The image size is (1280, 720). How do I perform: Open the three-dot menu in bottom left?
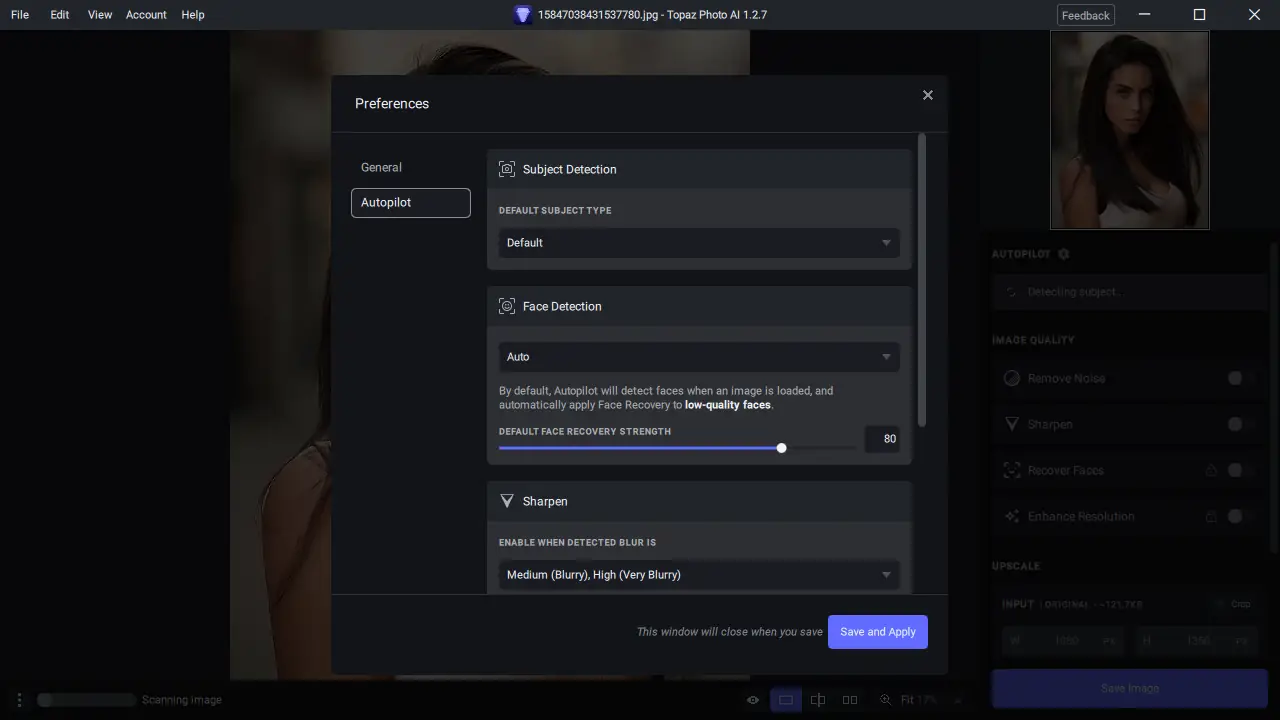[19, 700]
